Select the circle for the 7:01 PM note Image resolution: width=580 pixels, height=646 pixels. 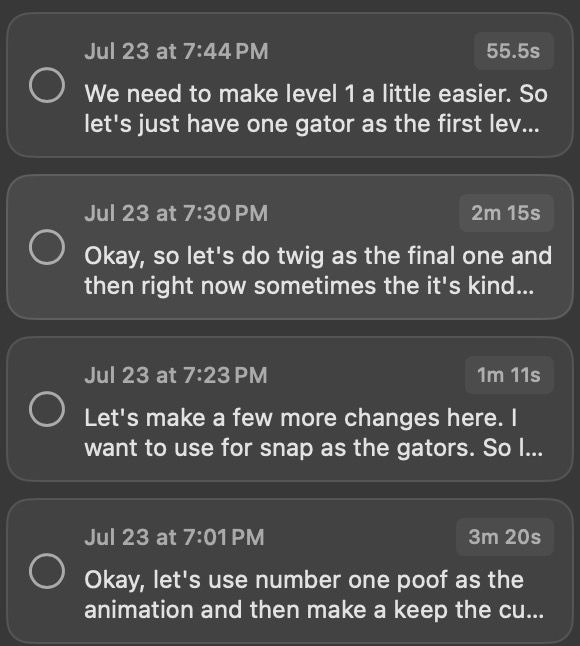[47, 571]
